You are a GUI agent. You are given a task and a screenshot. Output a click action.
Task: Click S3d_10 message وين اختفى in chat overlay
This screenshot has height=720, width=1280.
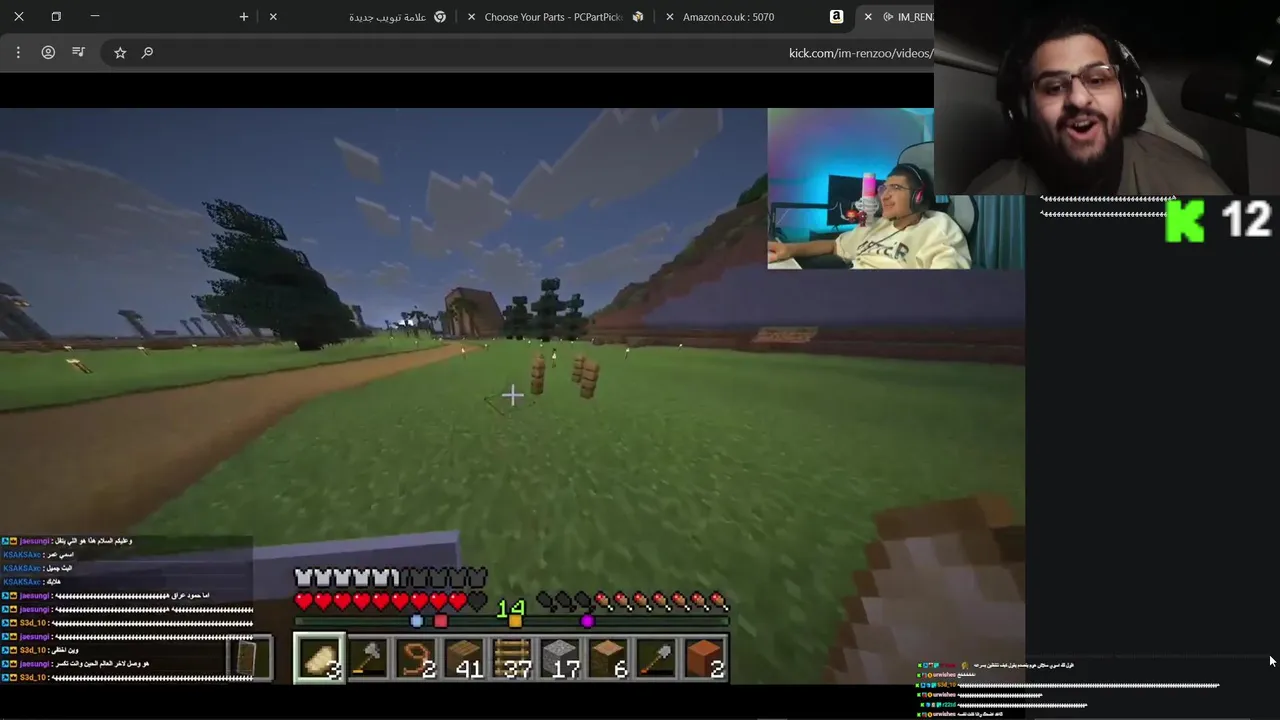point(40,650)
